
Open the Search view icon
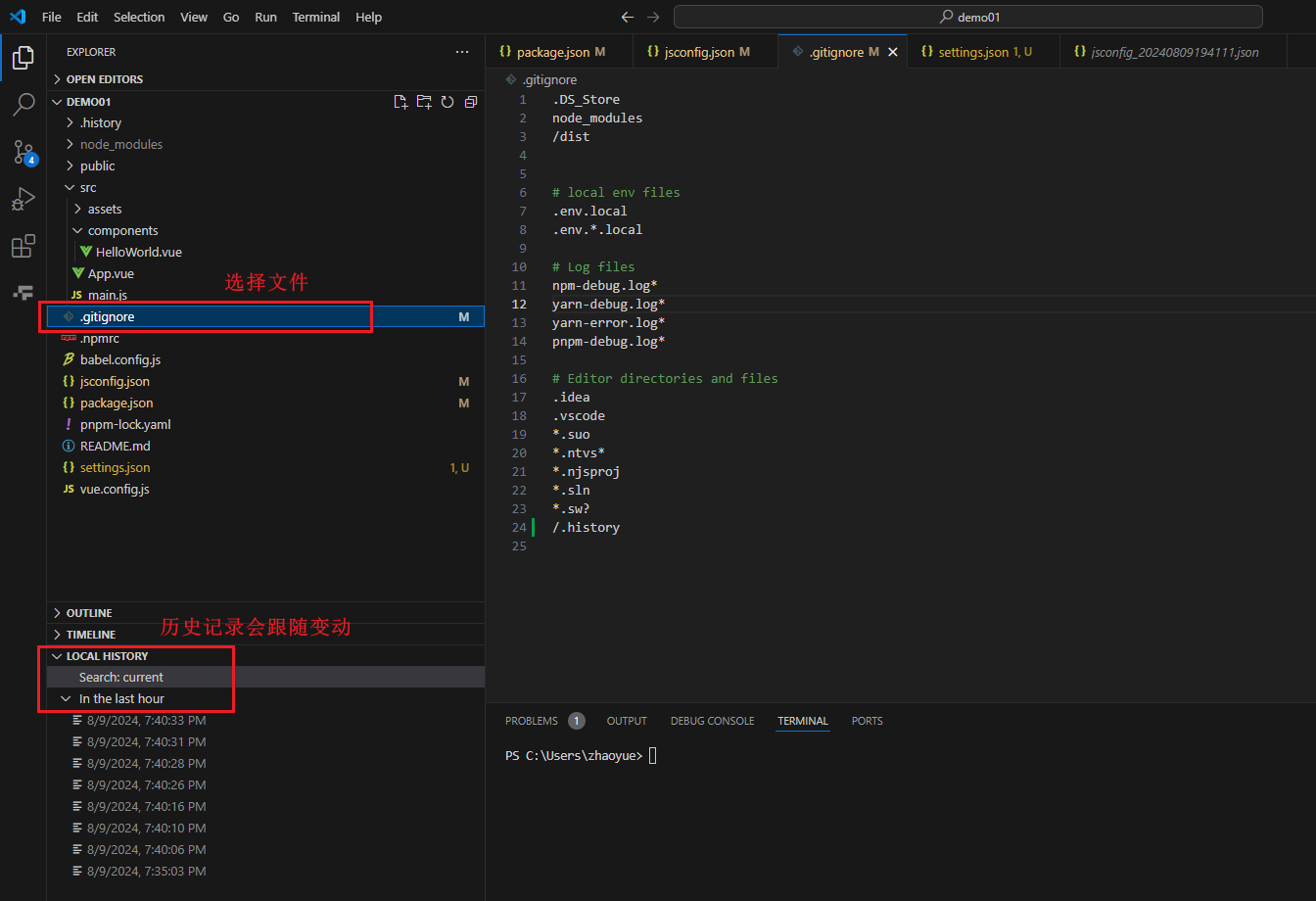point(23,105)
